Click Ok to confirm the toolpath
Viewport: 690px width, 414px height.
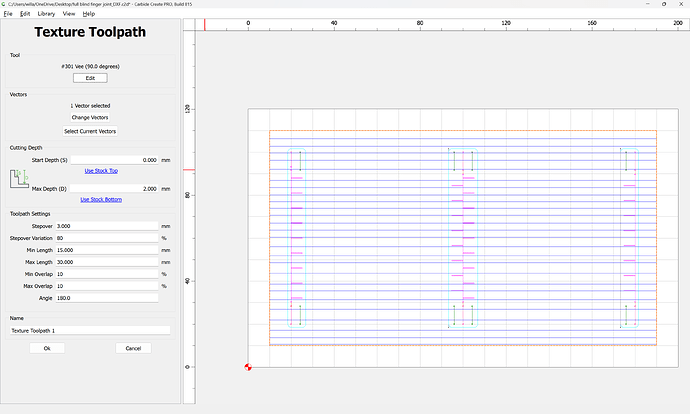[x=47, y=348]
